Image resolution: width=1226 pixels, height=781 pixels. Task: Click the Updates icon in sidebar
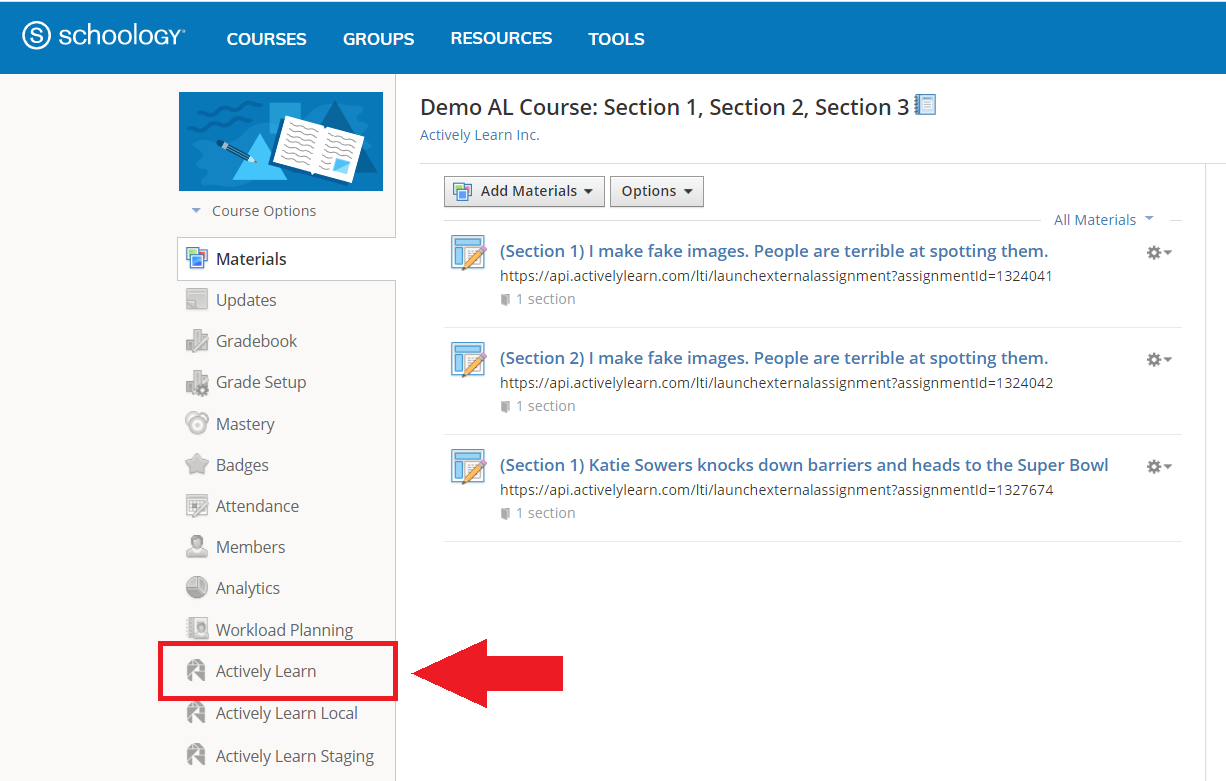click(197, 300)
